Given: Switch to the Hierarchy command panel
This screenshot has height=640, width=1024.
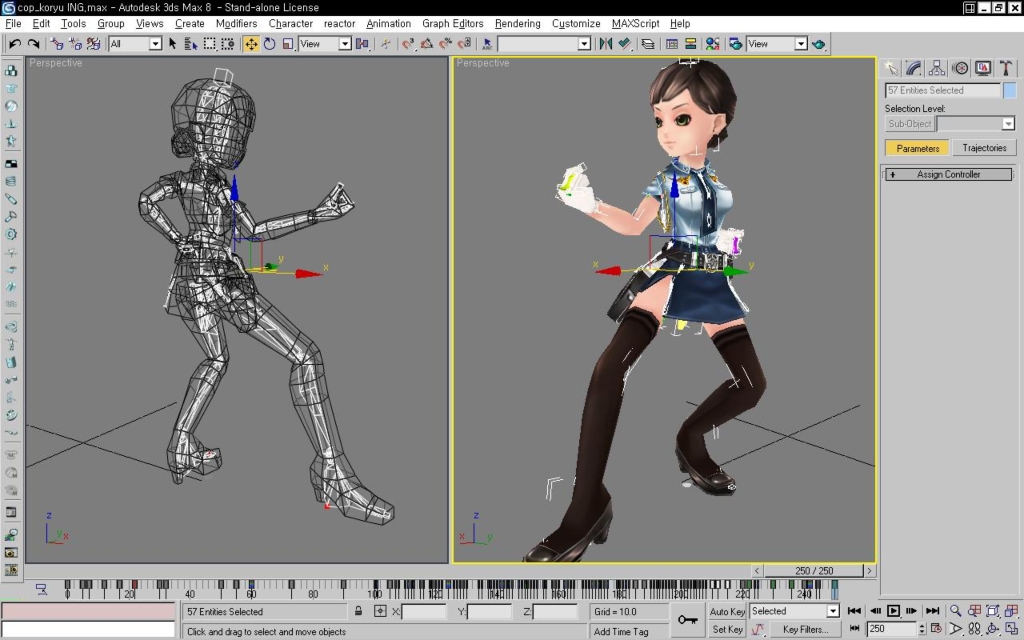Looking at the screenshot, I should (x=936, y=68).
